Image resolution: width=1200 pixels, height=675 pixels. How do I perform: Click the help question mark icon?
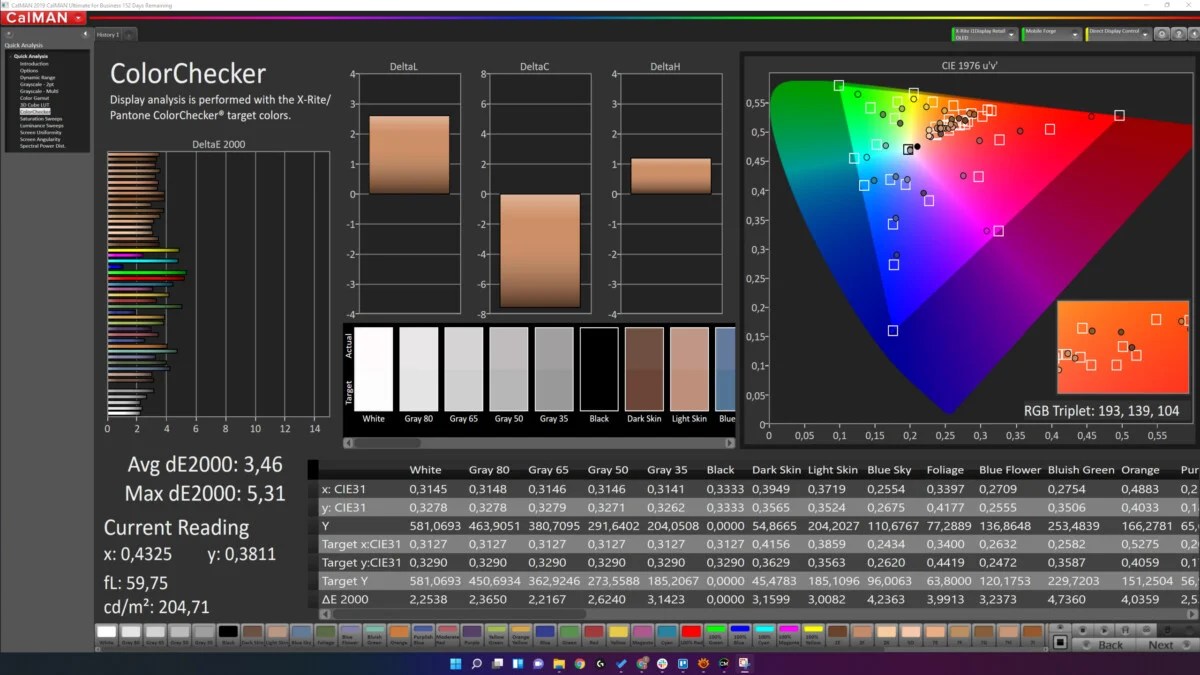click(1178, 34)
